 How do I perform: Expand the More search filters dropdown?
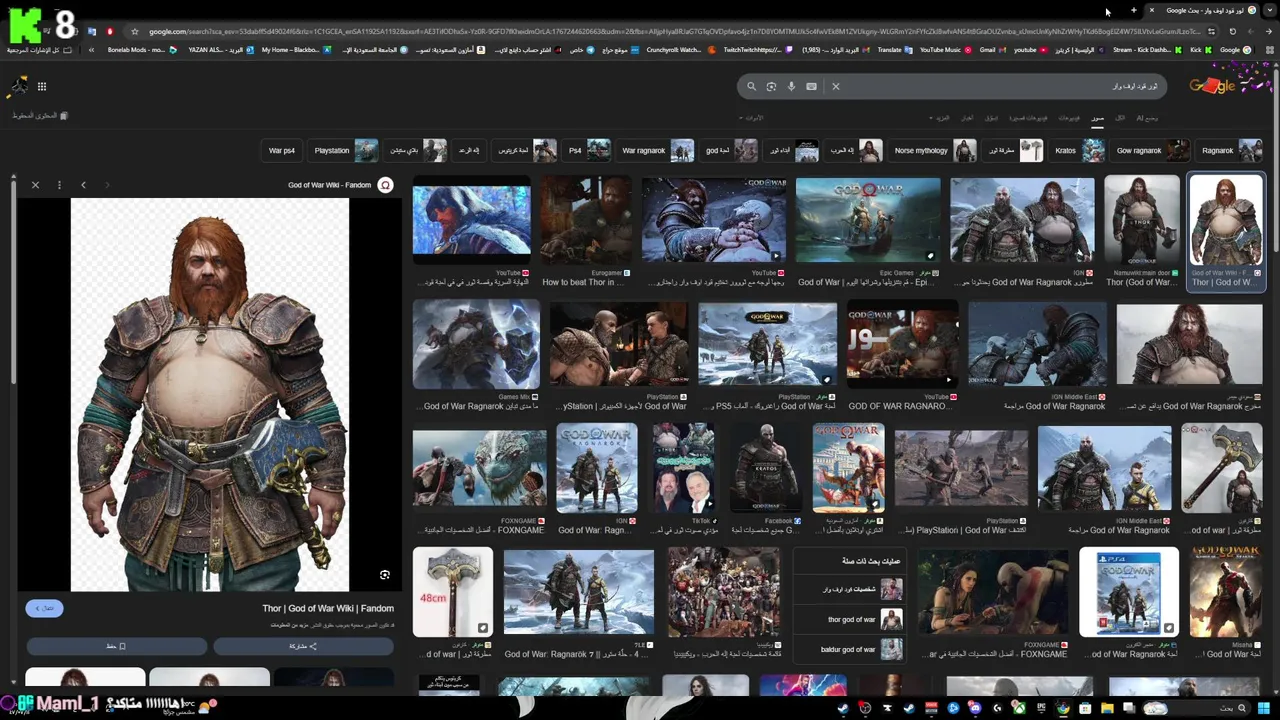[x=941, y=118]
